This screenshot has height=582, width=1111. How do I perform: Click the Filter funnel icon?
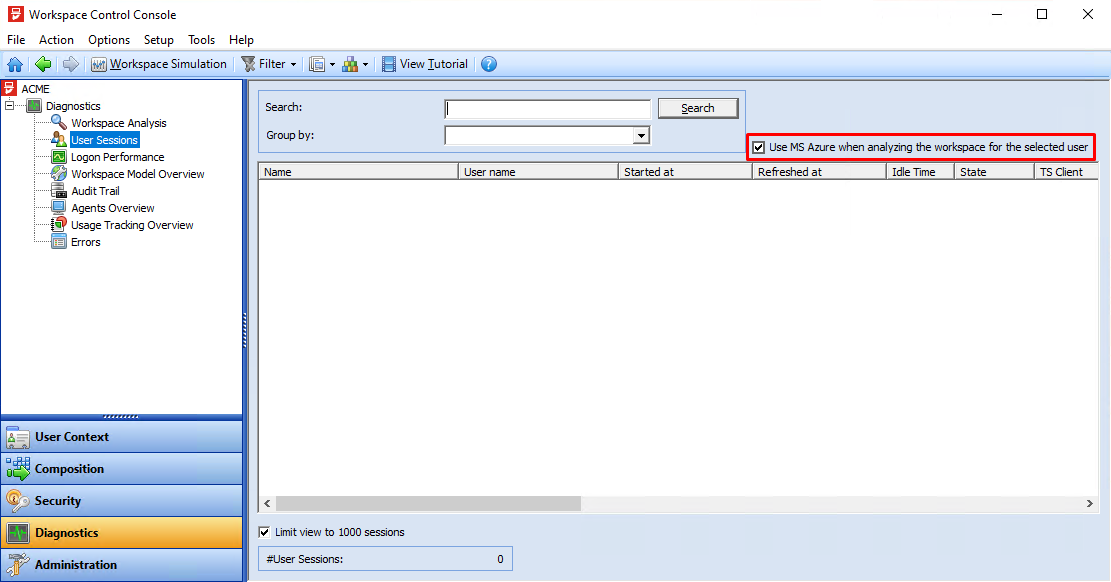[249, 65]
